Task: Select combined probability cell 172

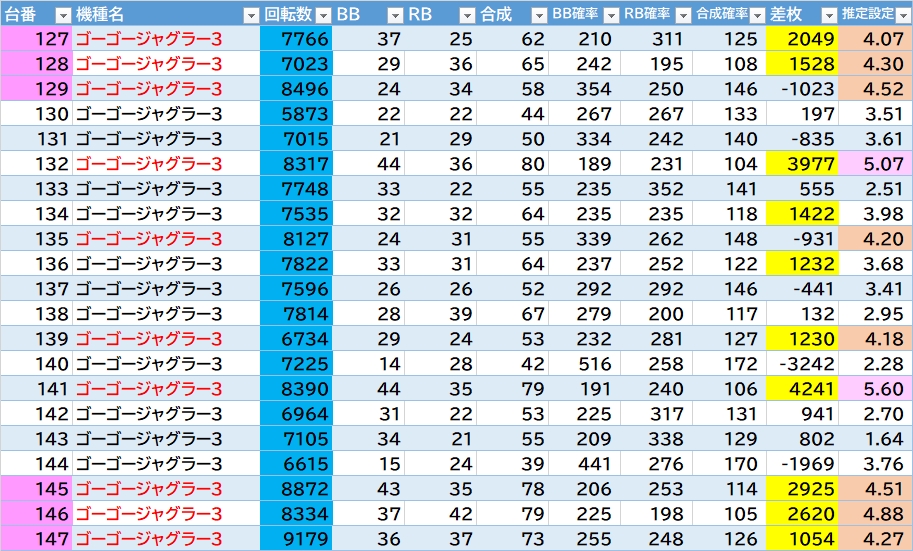Action: click(730, 363)
